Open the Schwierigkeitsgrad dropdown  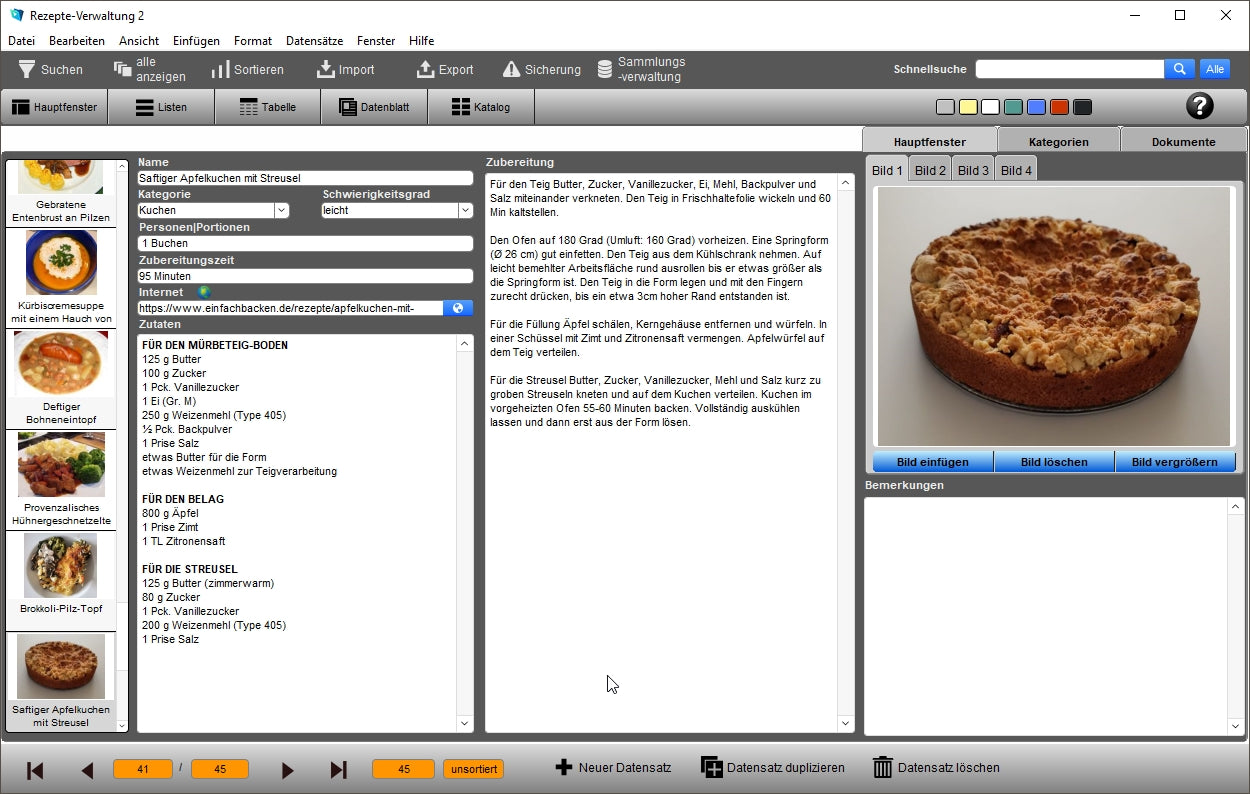[465, 211]
